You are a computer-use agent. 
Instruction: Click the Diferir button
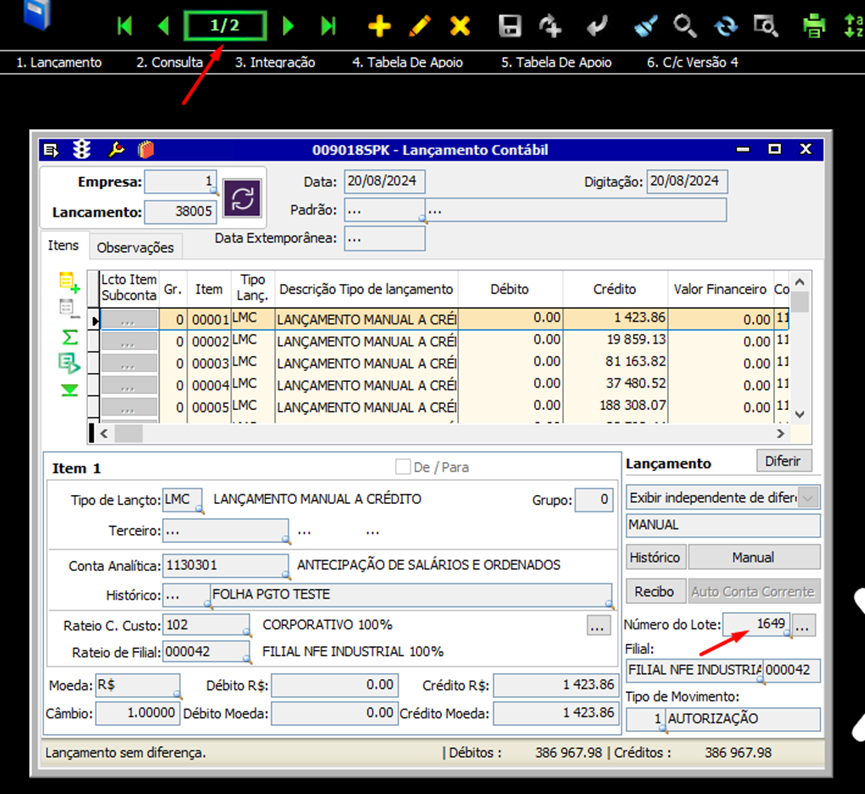[x=784, y=461]
